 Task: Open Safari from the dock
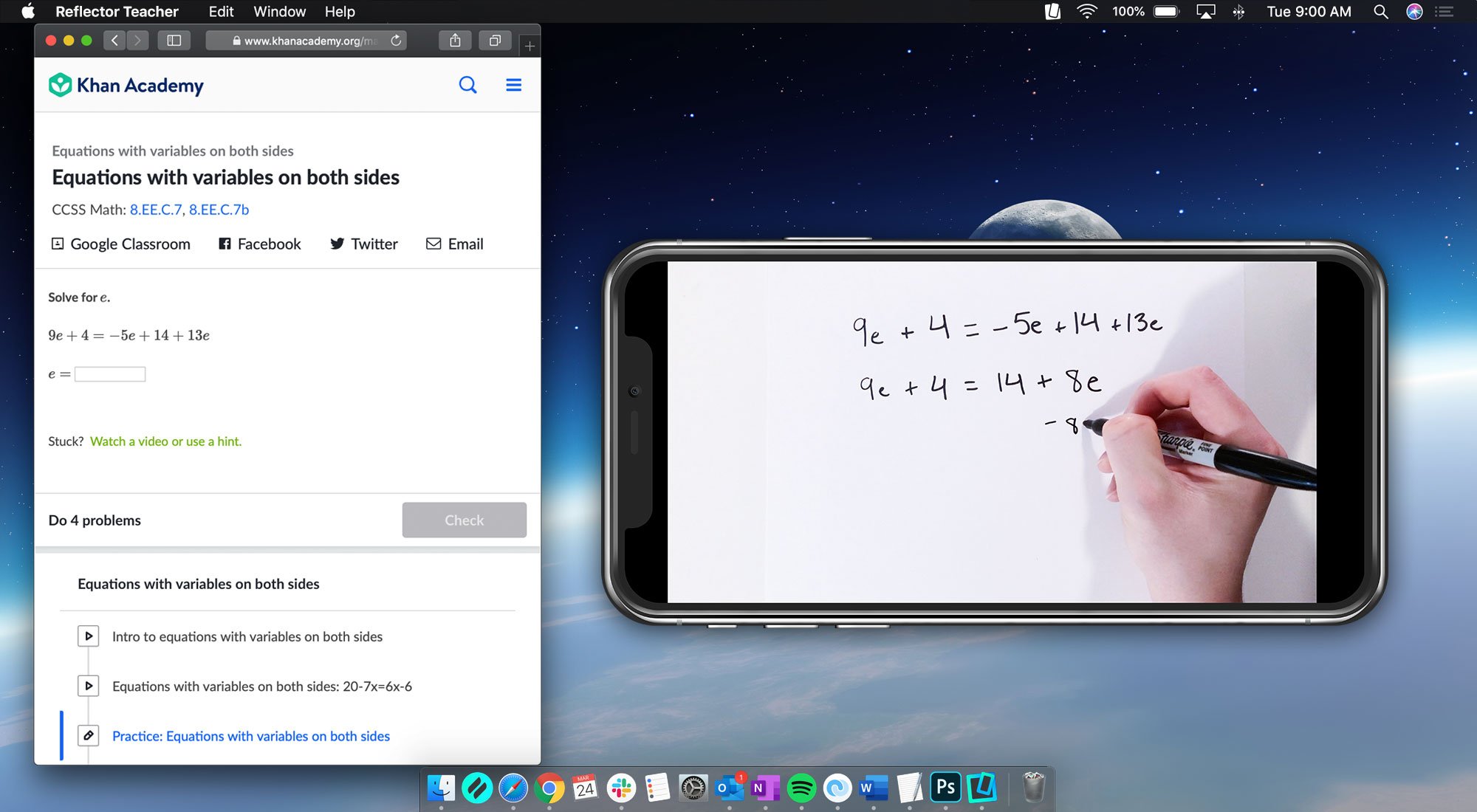[513, 788]
